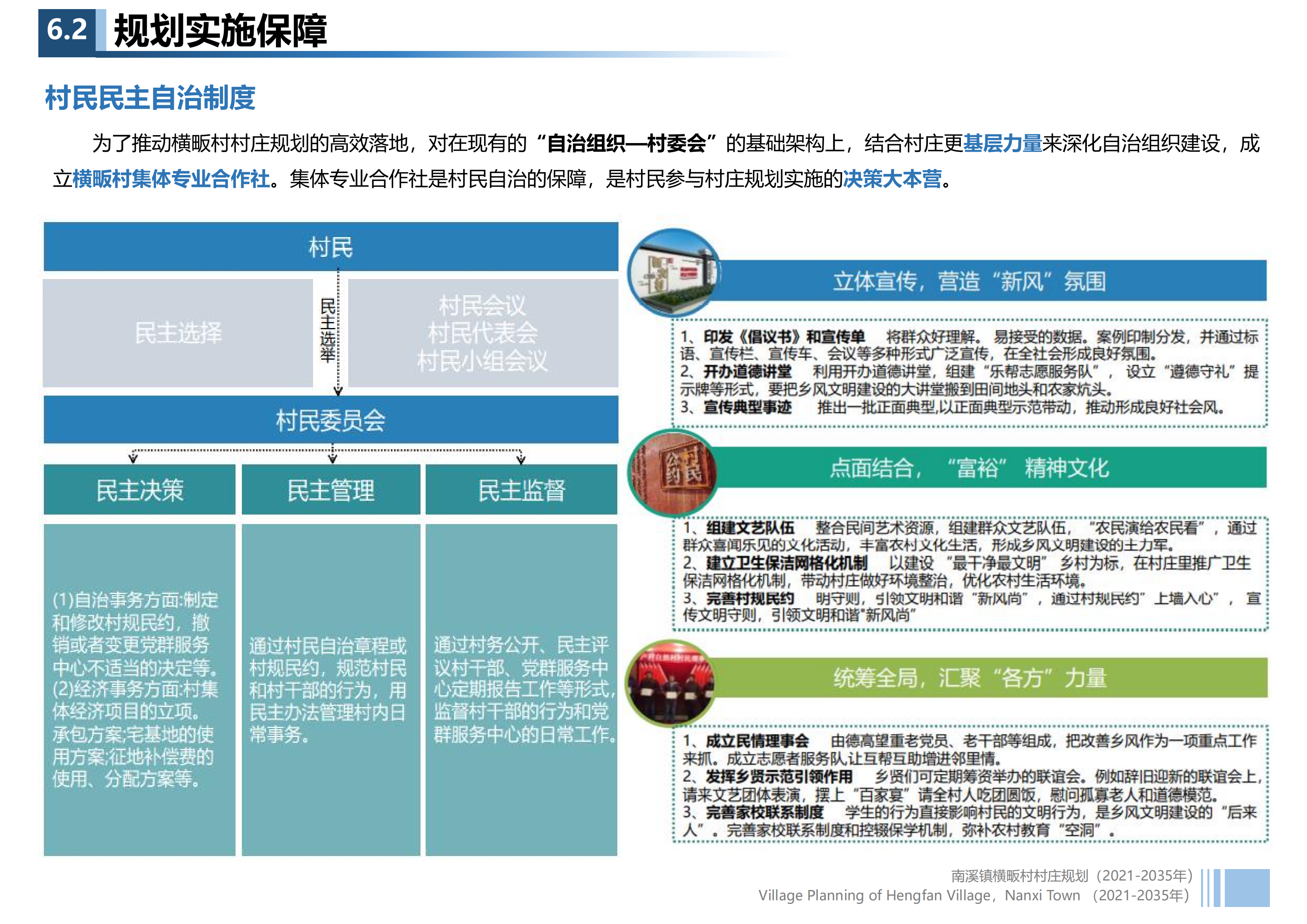This screenshot has width=1307, height=924.
Task: Click the bold item 完善家校联系制度
Action: click(764, 812)
